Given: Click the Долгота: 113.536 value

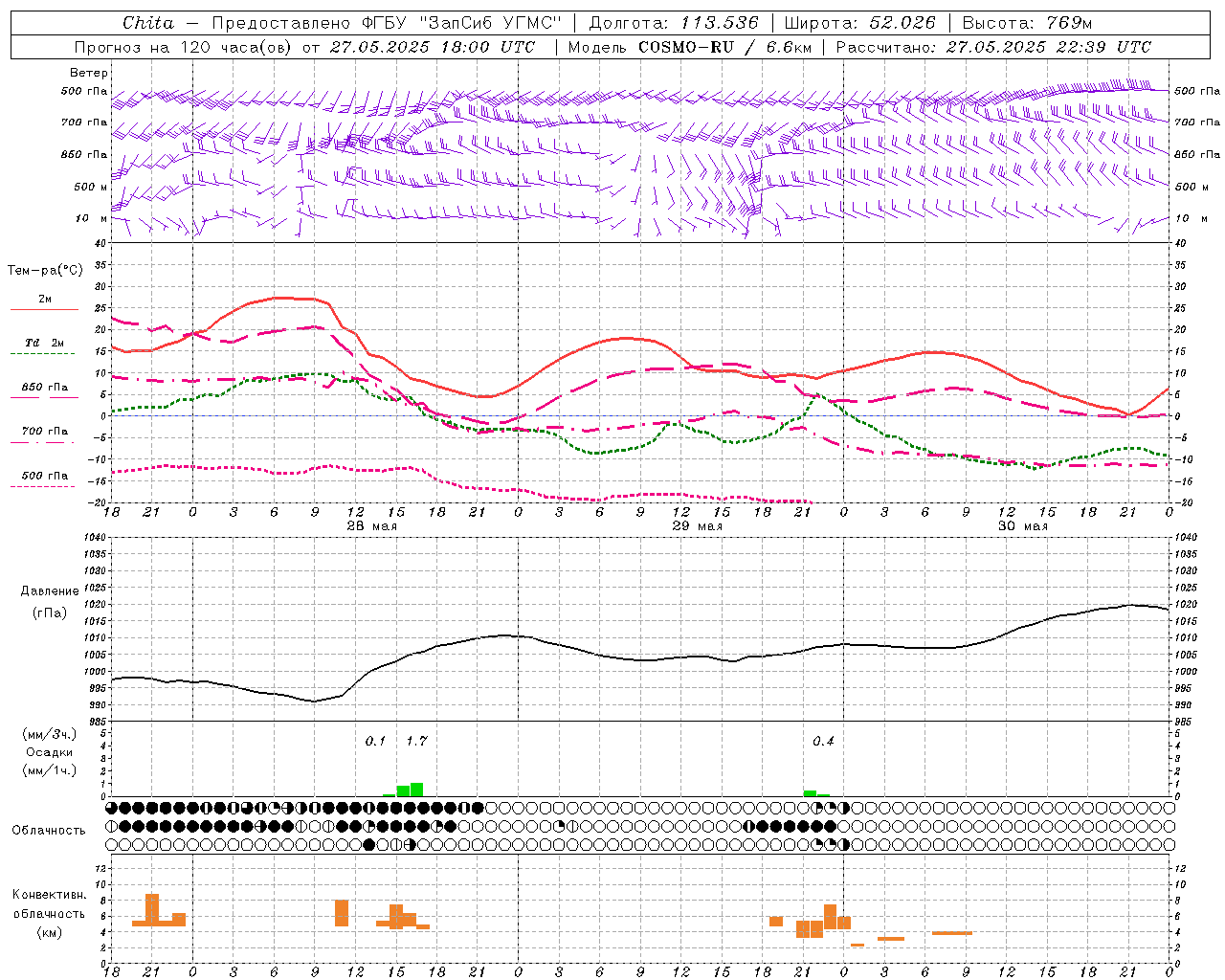Looking at the screenshot, I should point(674,23).
